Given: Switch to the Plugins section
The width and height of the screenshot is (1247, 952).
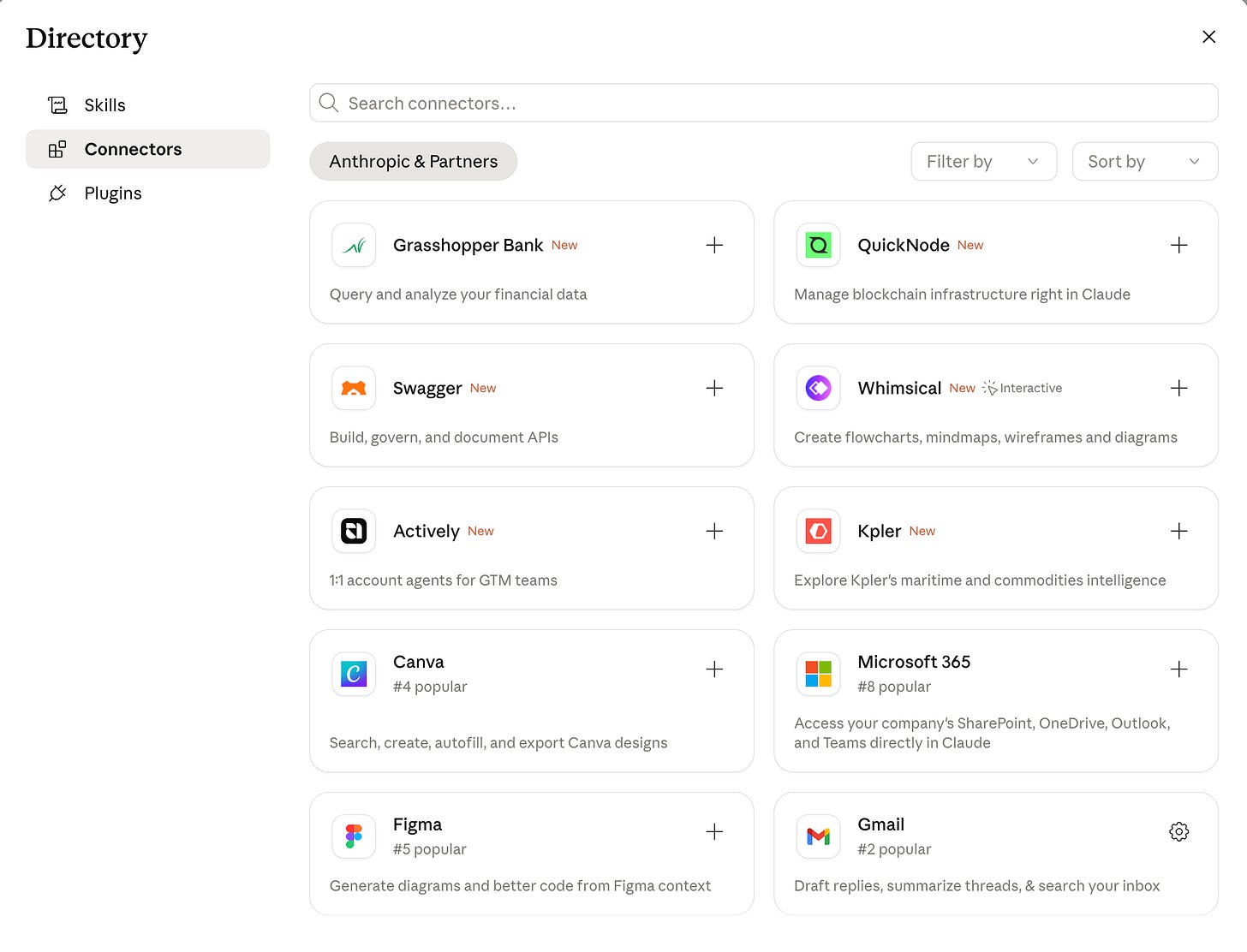Looking at the screenshot, I should (147, 193).
